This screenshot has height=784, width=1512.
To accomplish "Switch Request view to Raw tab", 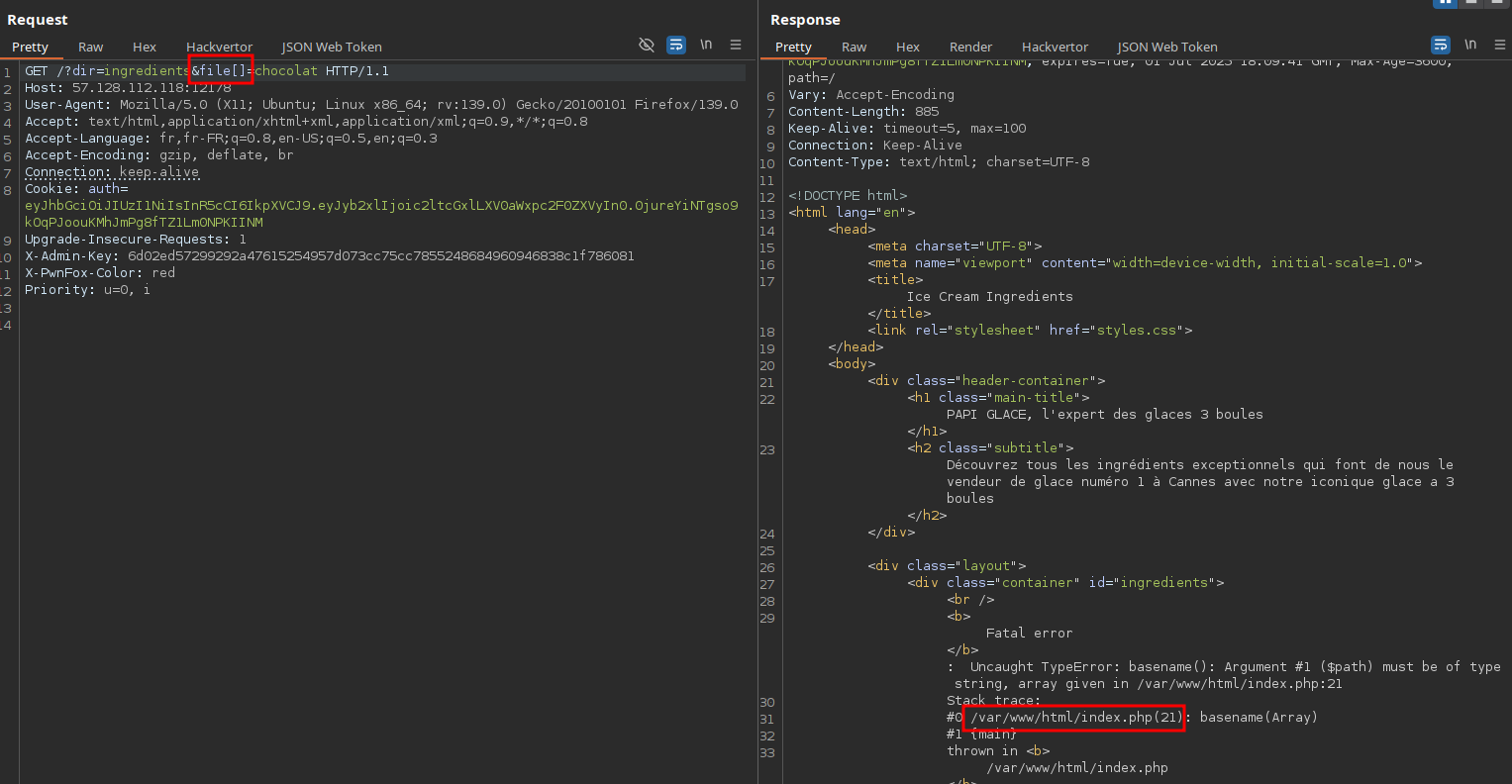I will 91,47.
